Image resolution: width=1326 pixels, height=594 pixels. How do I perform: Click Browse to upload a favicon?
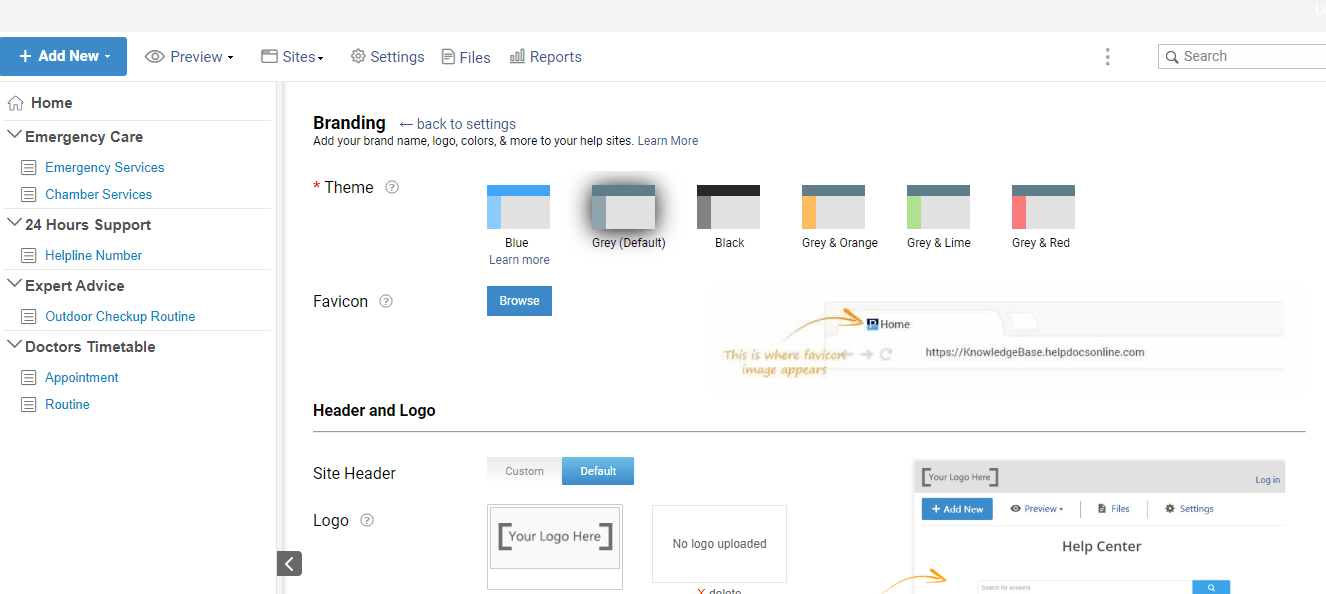coord(519,300)
